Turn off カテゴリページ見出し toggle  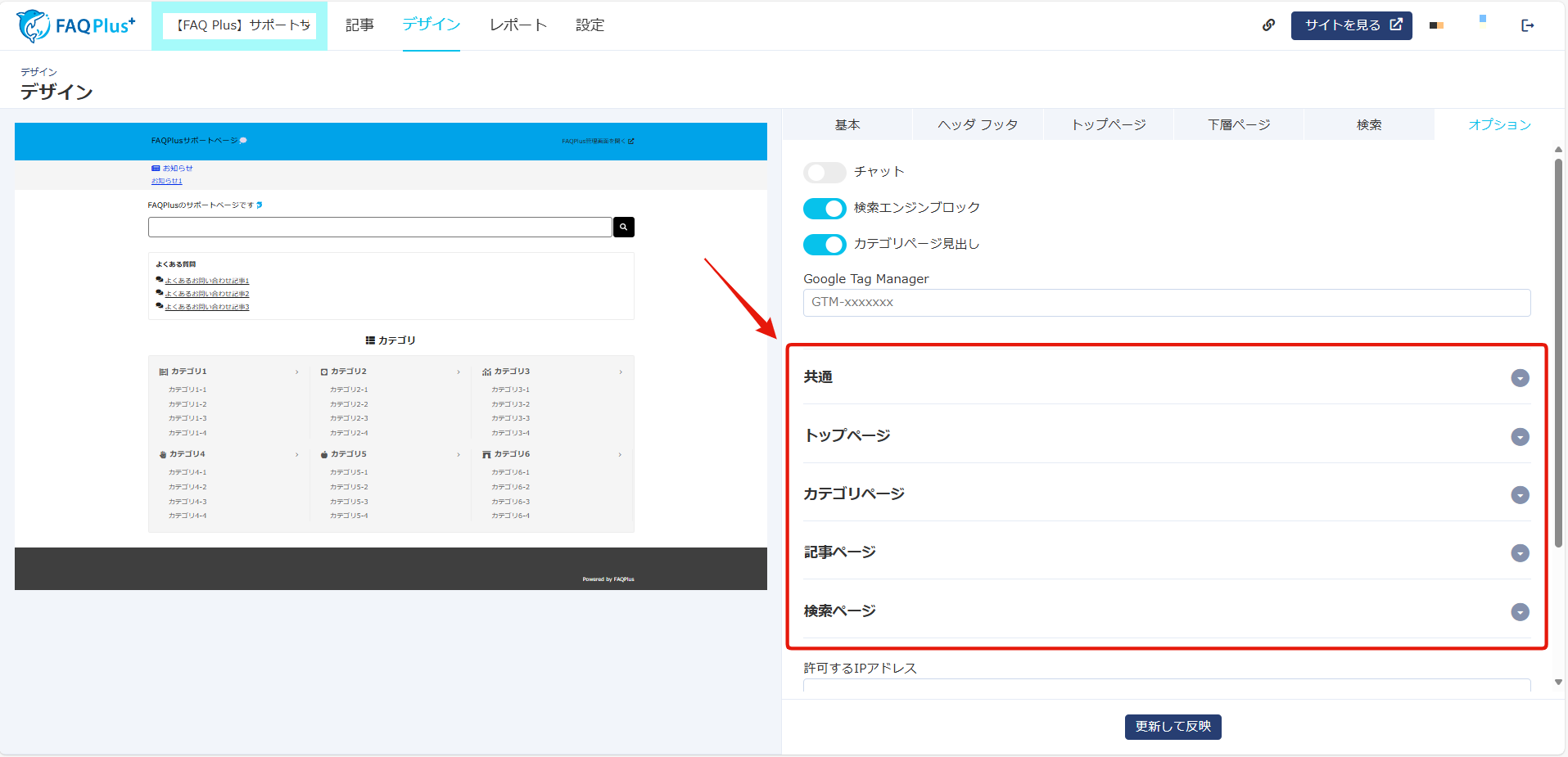[824, 245]
